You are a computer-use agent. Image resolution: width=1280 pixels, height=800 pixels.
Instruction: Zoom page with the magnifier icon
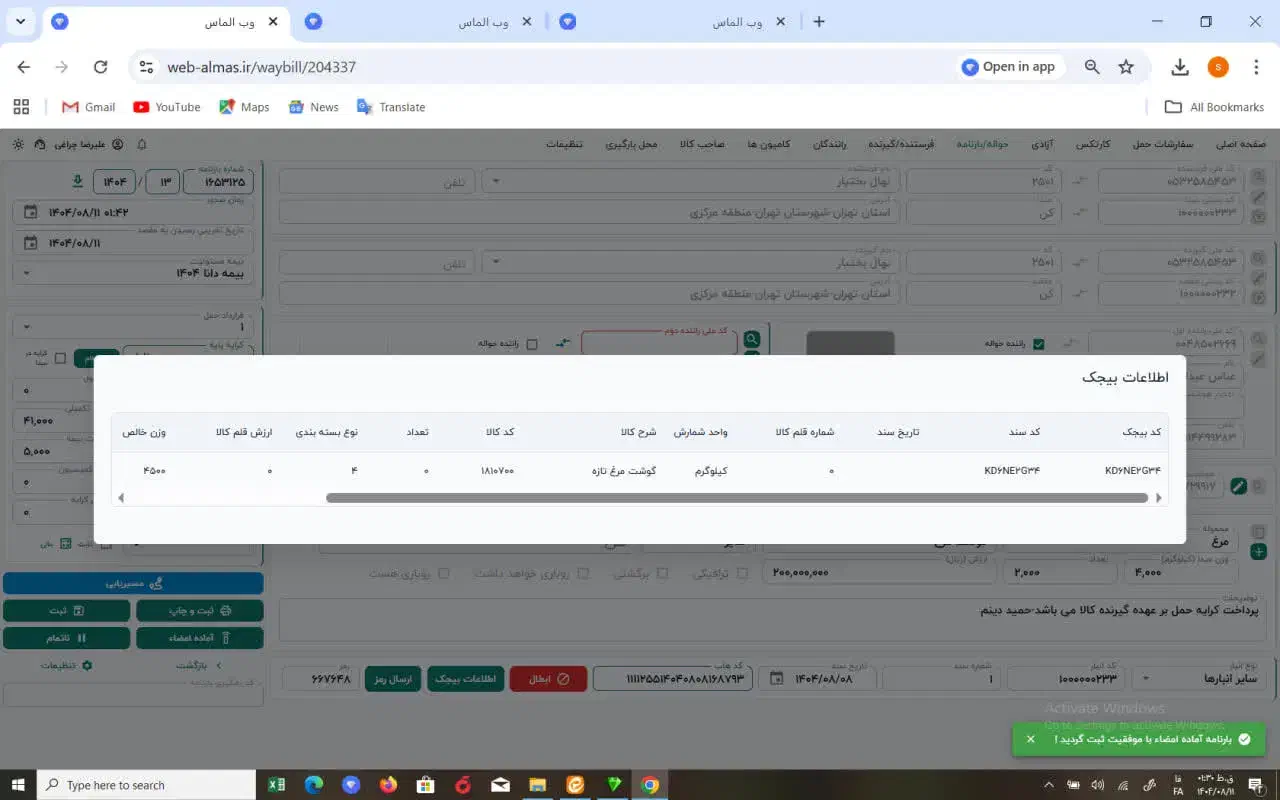1092,67
